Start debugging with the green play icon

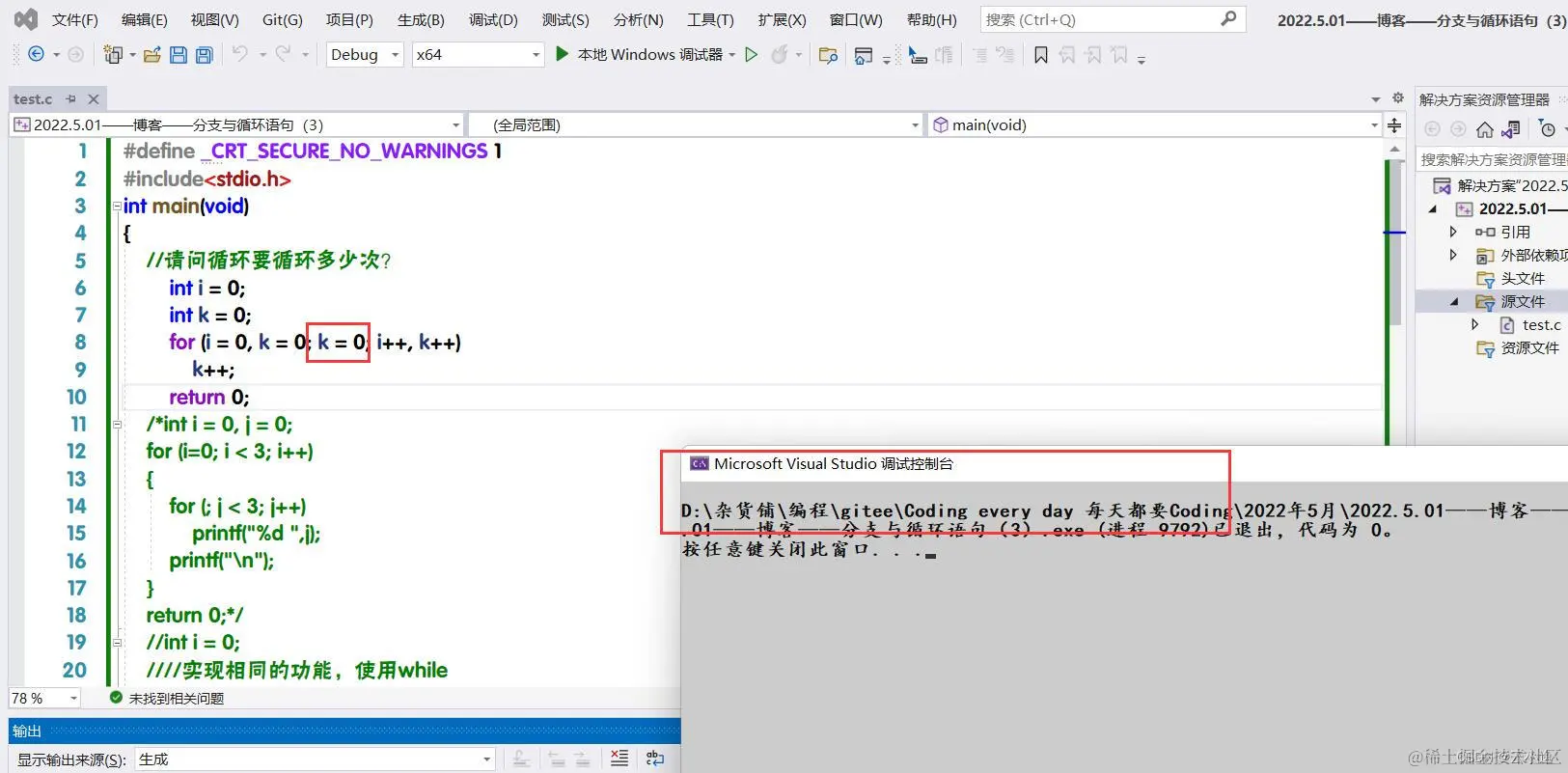point(562,54)
